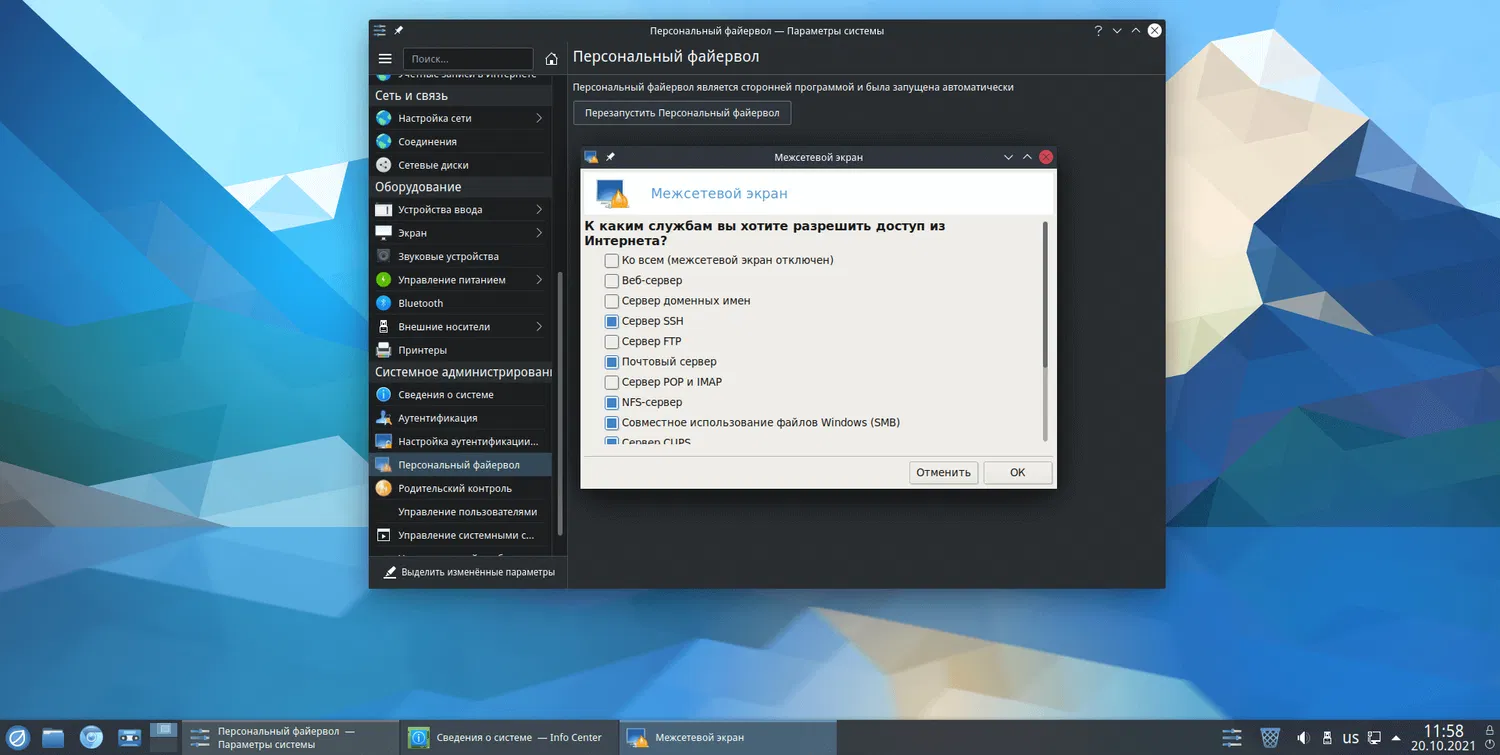Enable the Web server checkbox

(x=612, y=281)
